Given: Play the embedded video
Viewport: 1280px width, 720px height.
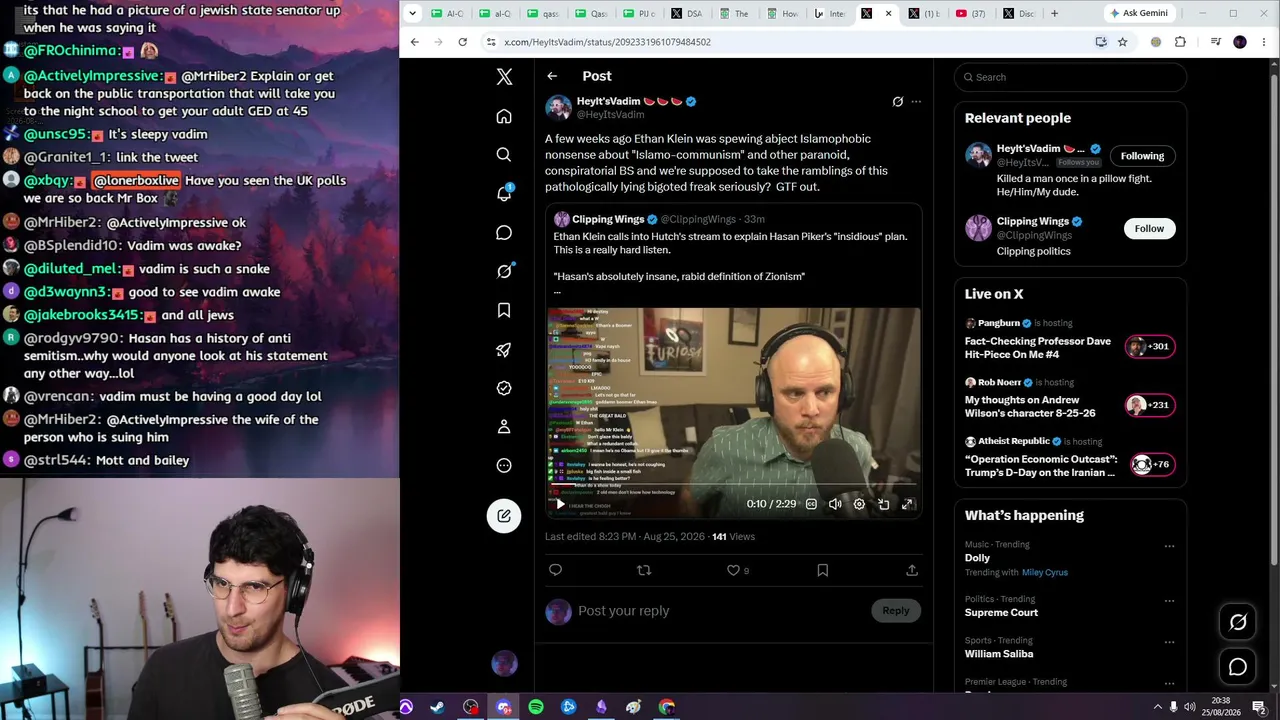Looking at the screenshot, I should pyautogui.click(x=560, y=504).
